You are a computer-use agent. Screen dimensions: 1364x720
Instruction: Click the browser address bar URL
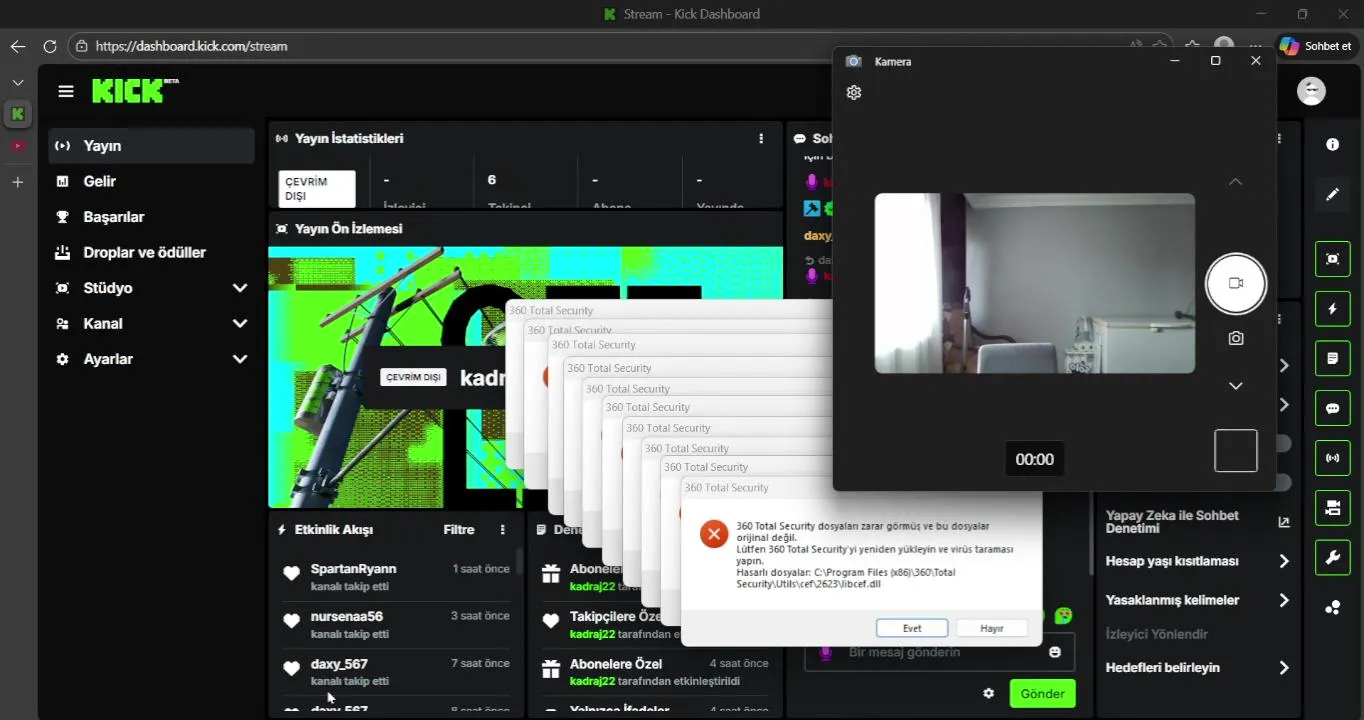click(x=191, y=46)
